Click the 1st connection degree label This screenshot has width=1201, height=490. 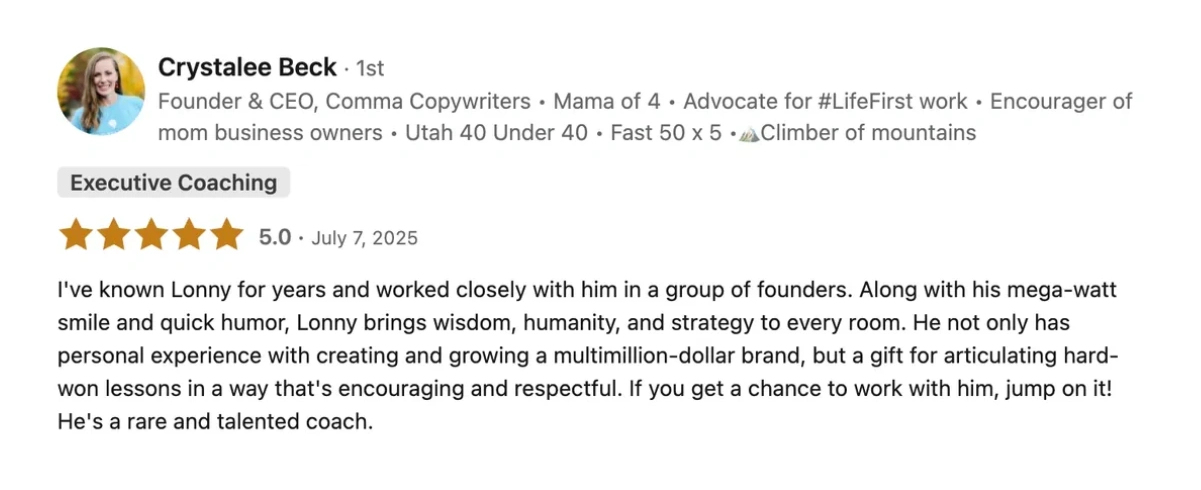coord(370,69)
